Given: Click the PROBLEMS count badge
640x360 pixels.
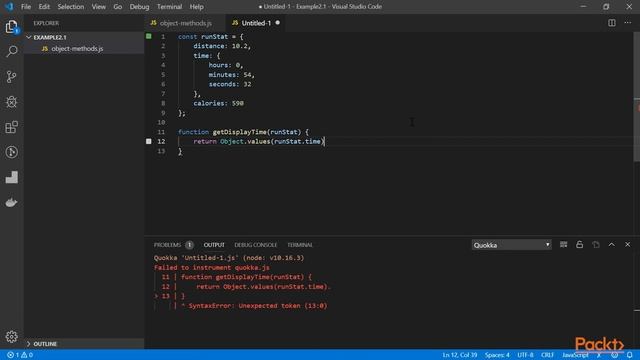Looking at the screenshot, I should [189, 245].
